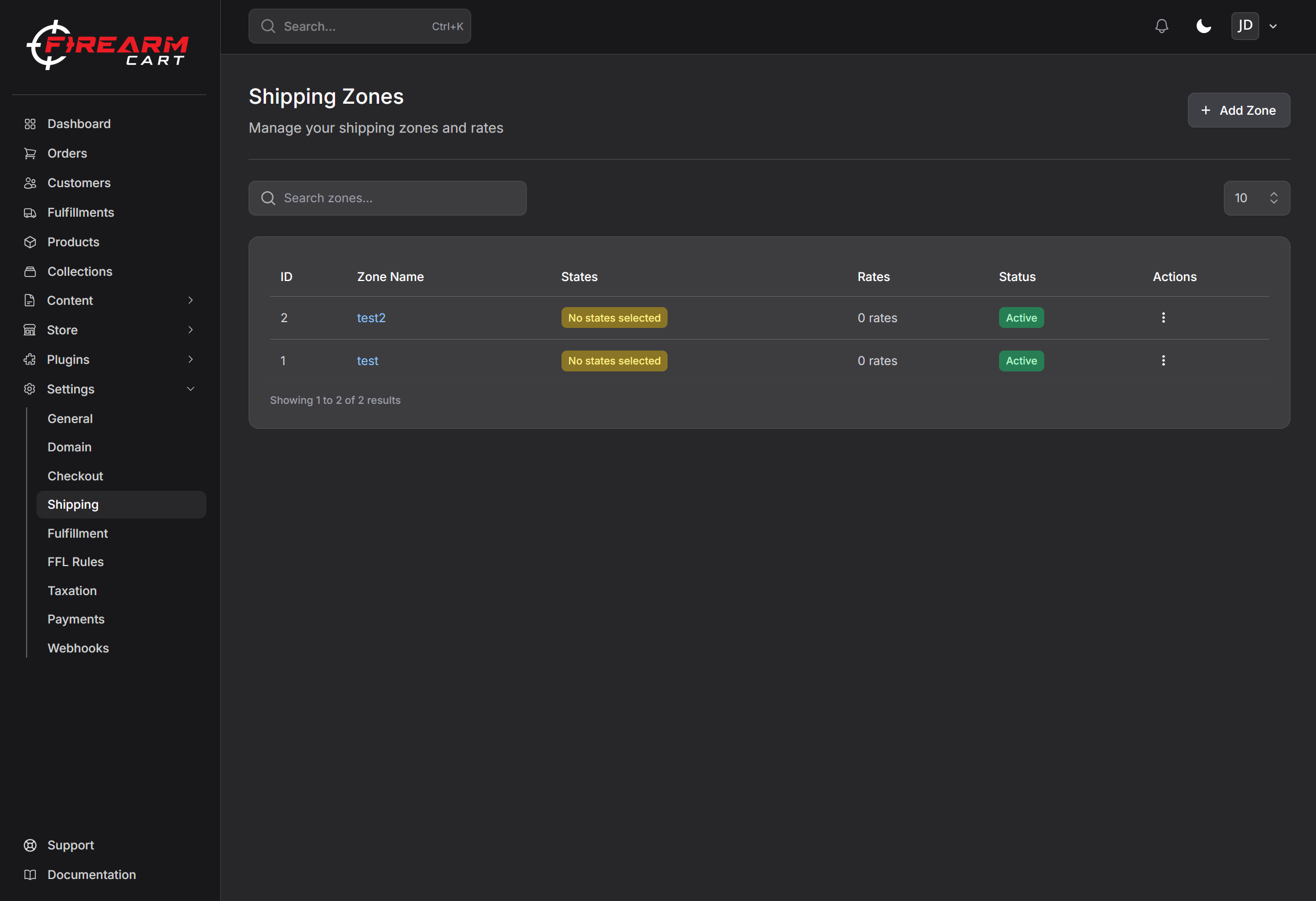This screenshot has width=1316, height=901.
Task: Click 0 rates in test2 row
Action: [877, 318]
